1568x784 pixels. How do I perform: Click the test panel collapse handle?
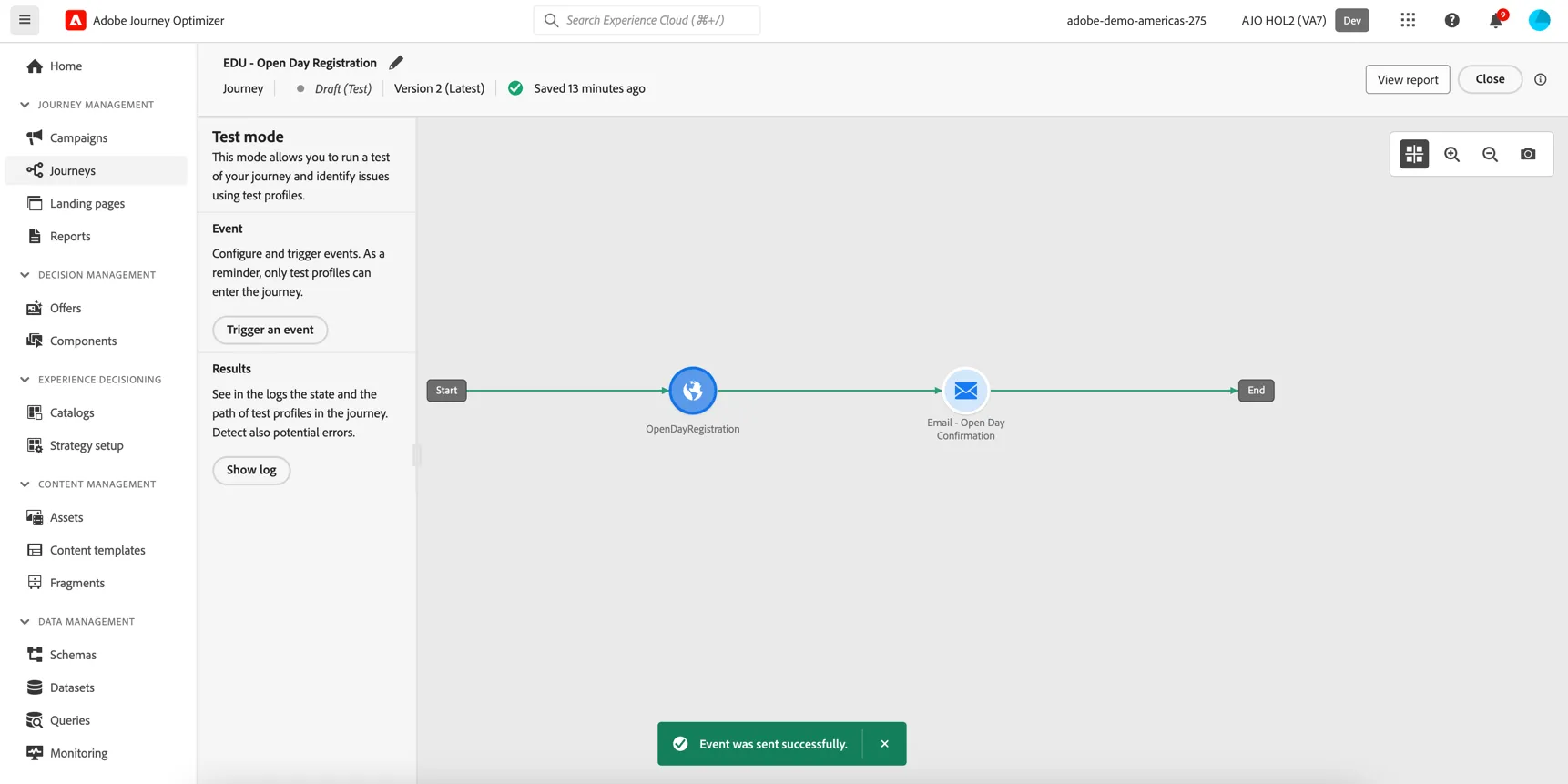click(x=417, y=455)
